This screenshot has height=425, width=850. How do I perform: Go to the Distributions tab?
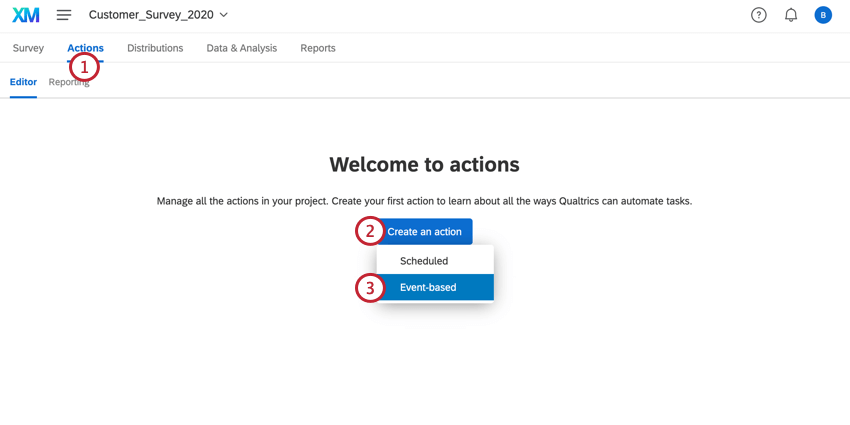pos(155,48)
